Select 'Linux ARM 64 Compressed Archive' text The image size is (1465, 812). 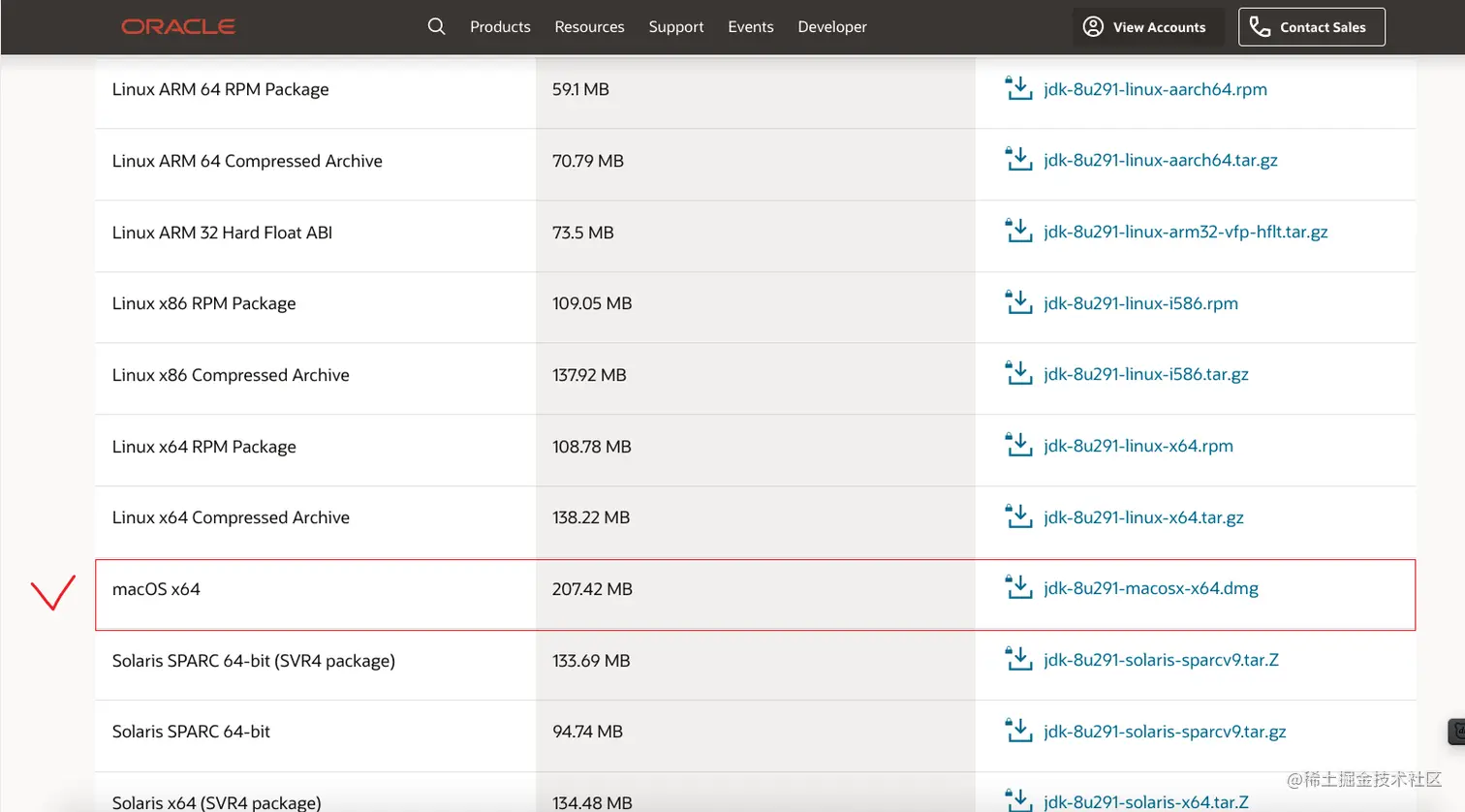click(247, 161)
